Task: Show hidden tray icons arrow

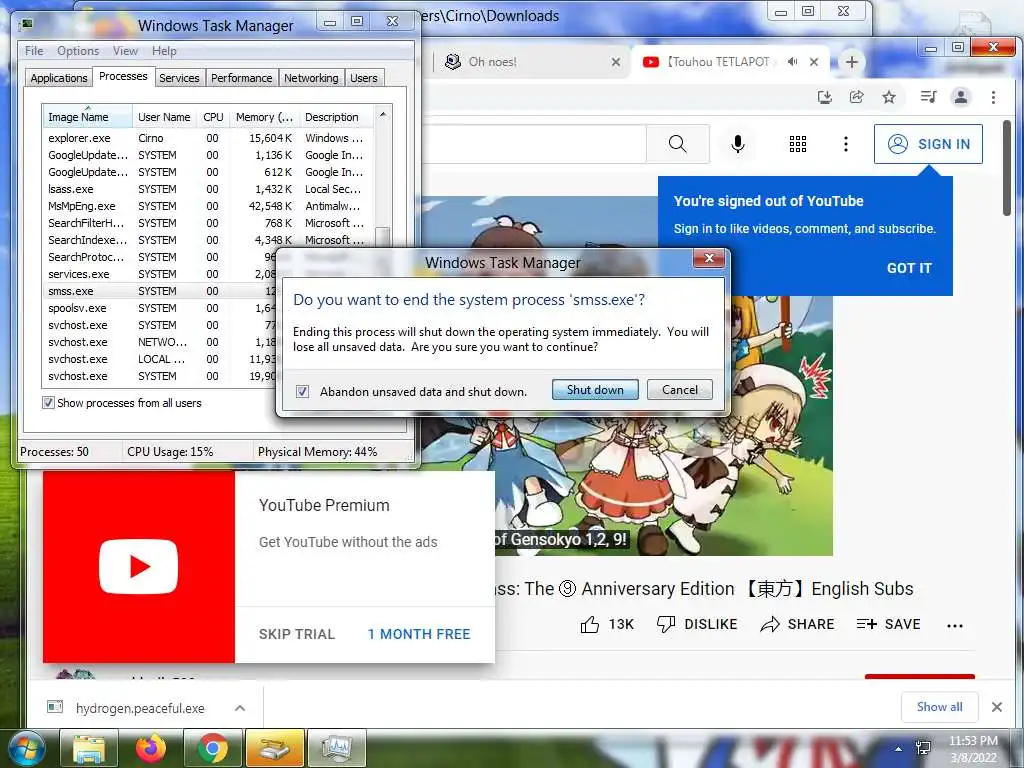Action: coord(899,749)
